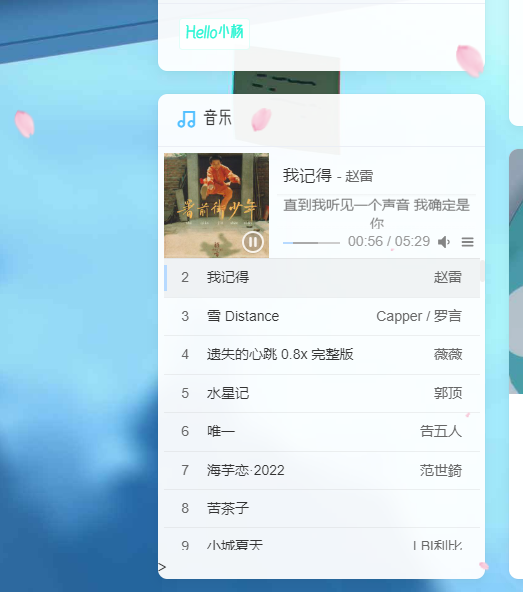Mute the volume speaker icon
Image resolution: width=523 pixels, height=592 pixels.
tap(444, 242)
